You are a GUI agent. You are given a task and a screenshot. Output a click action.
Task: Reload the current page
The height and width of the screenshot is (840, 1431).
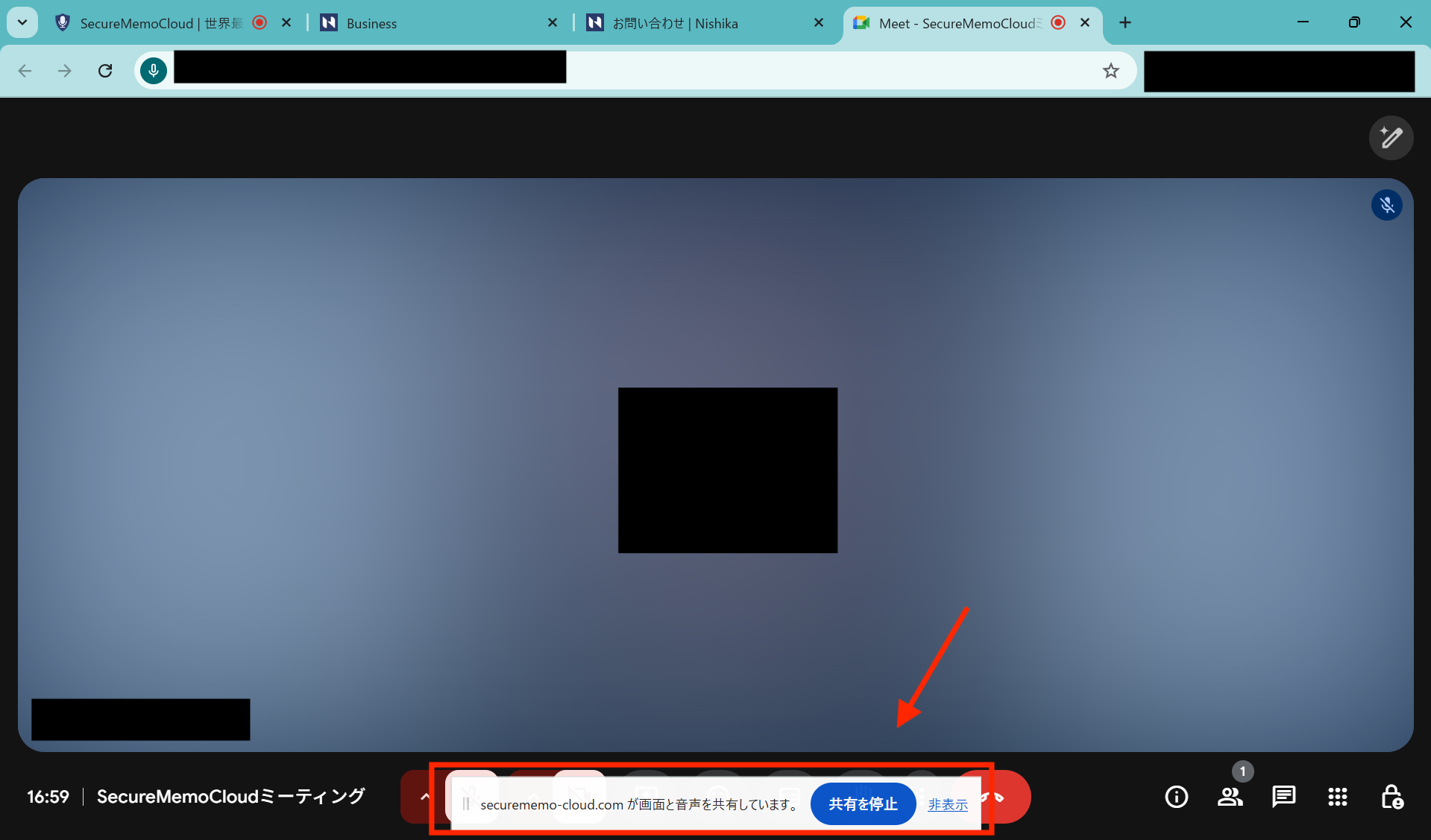pyautogui.click(x=105, y=71)
